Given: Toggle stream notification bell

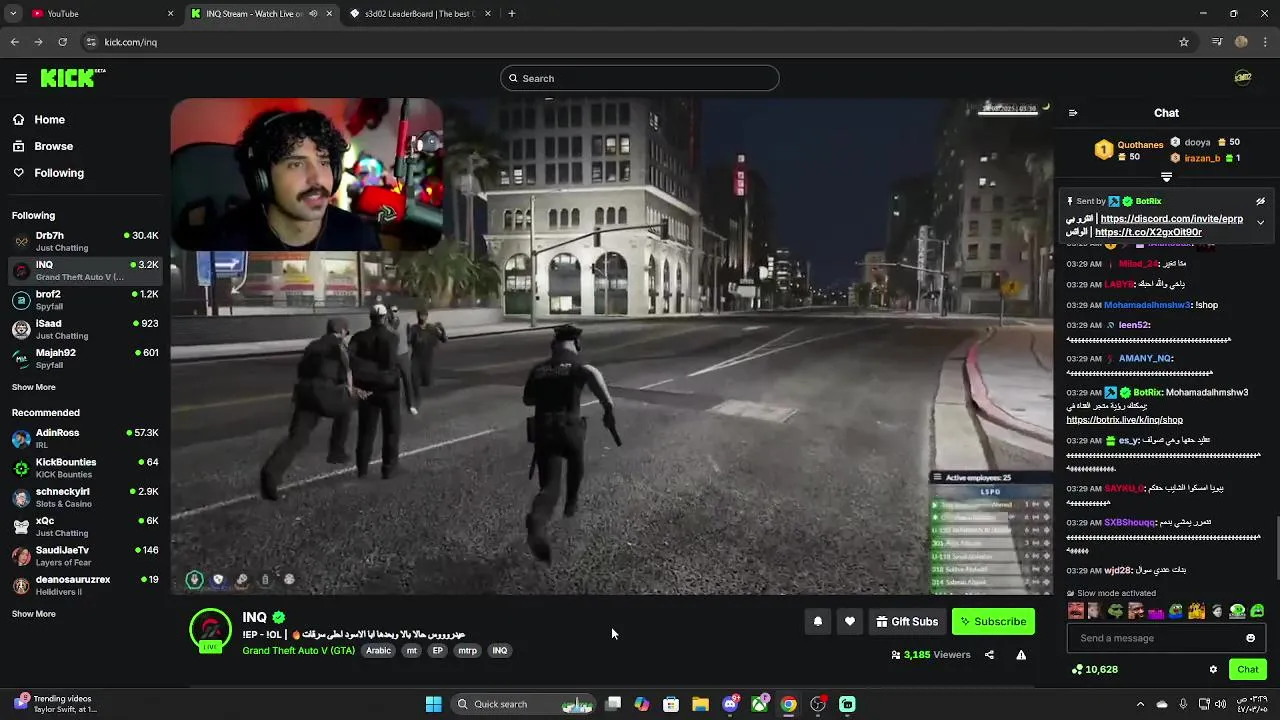Looking at the screenshot, I should (x=817, y=622).
